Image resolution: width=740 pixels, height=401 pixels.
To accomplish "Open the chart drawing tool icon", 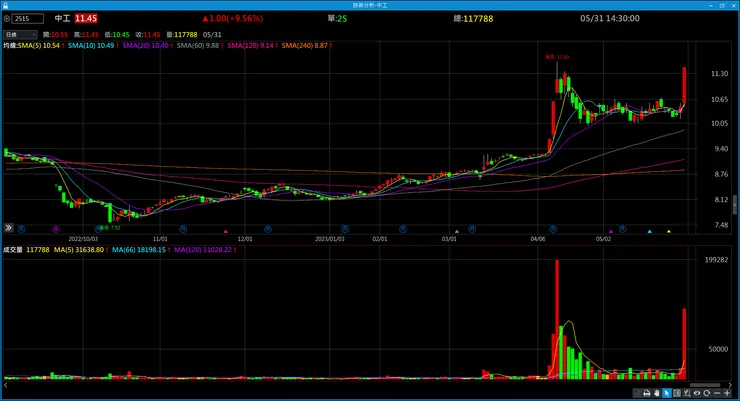I will tap(687, 393).
